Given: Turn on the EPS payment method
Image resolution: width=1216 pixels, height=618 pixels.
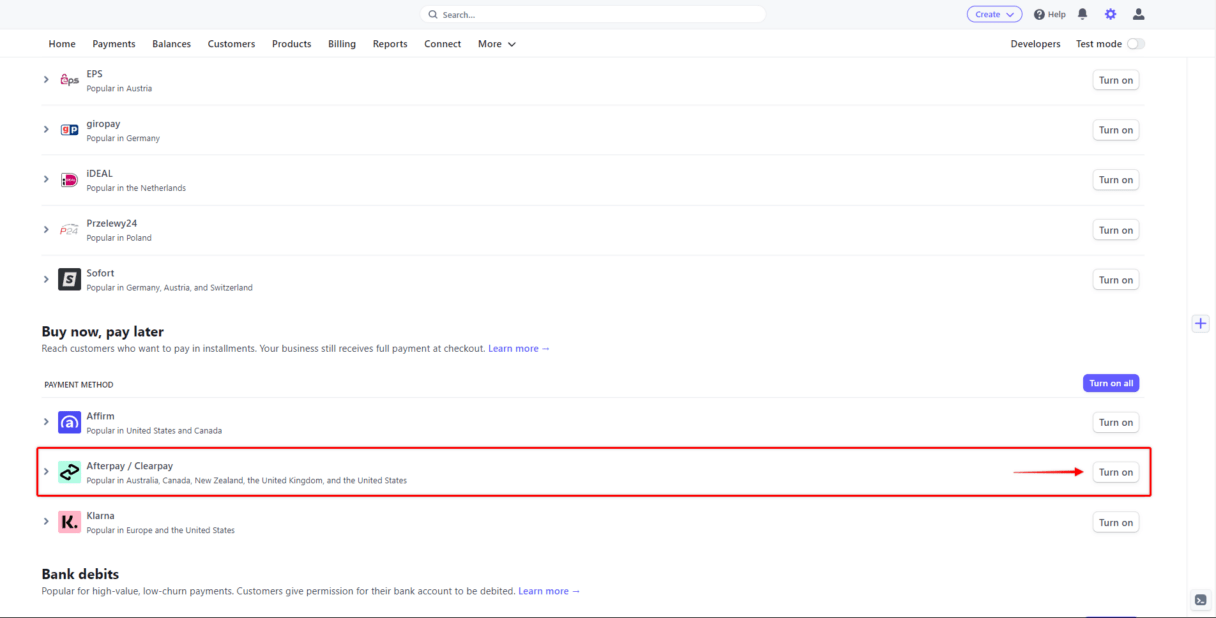Looking at the screenshot, I should pos(1116,80).
